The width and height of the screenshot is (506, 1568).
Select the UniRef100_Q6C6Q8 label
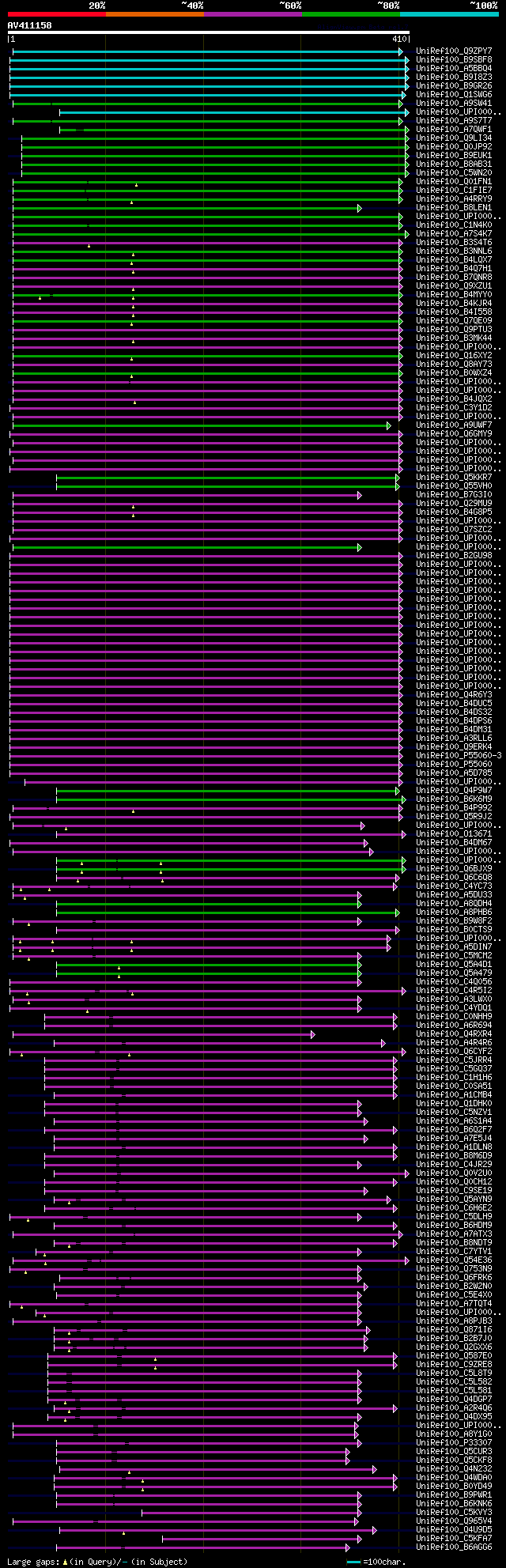tap(454, 878)
